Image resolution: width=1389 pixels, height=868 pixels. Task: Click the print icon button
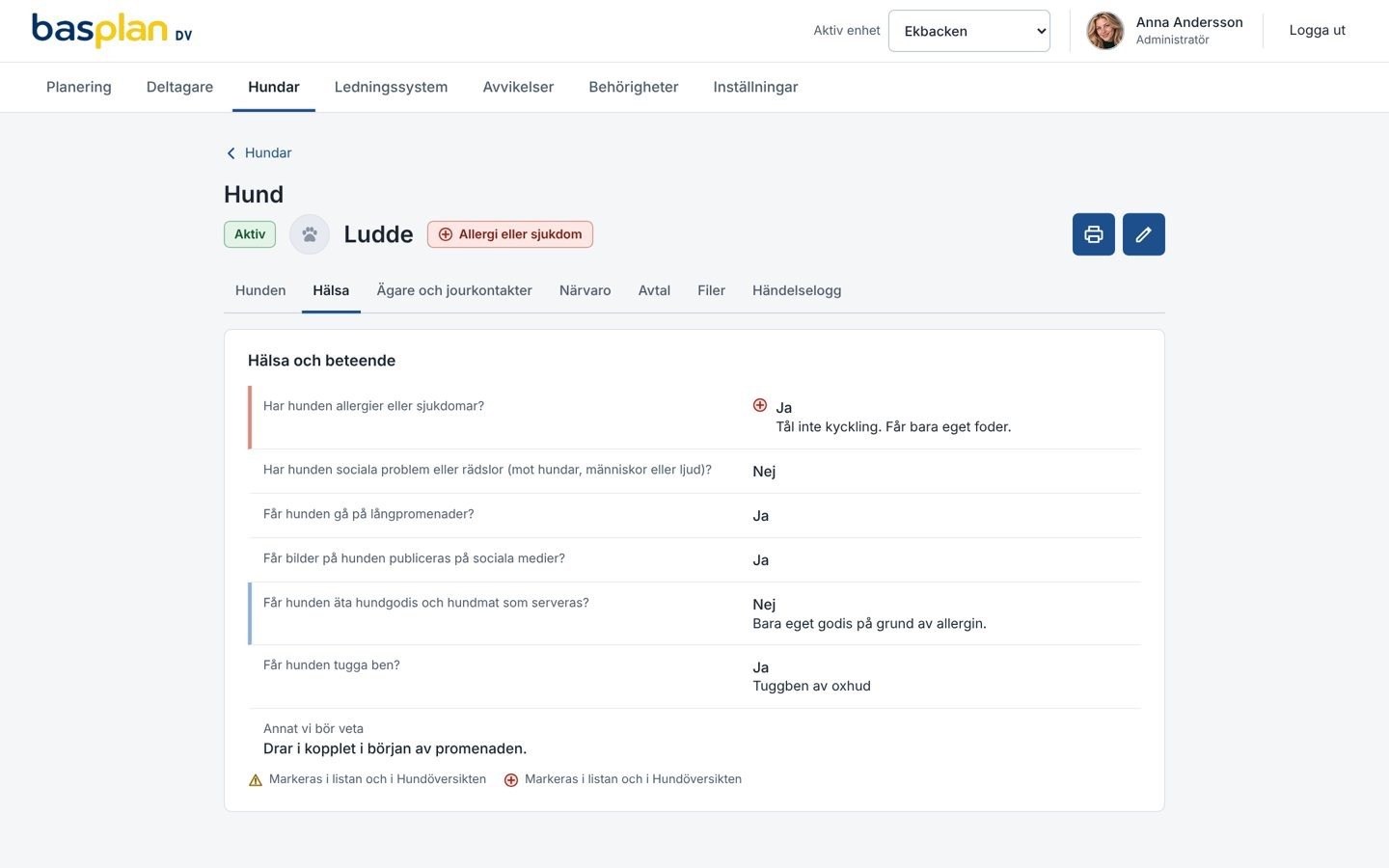click(x=1093, y=234)
